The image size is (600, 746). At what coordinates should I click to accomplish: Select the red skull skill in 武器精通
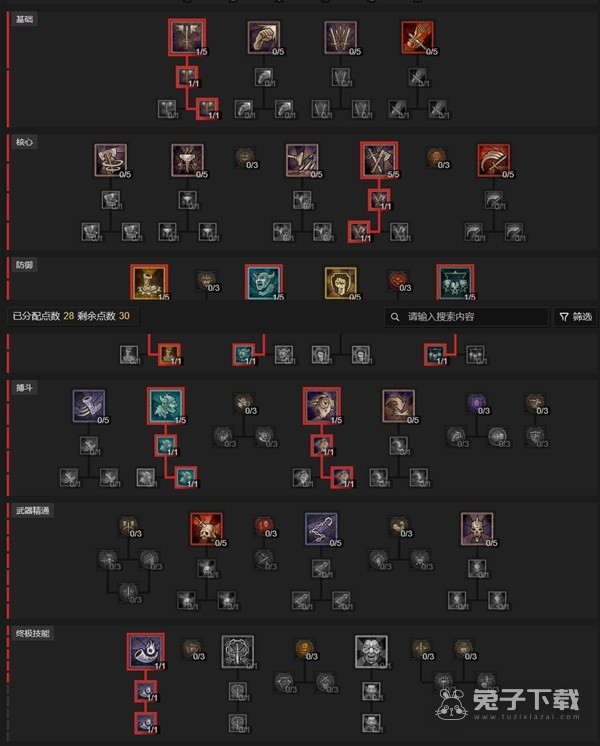point(206,529)
